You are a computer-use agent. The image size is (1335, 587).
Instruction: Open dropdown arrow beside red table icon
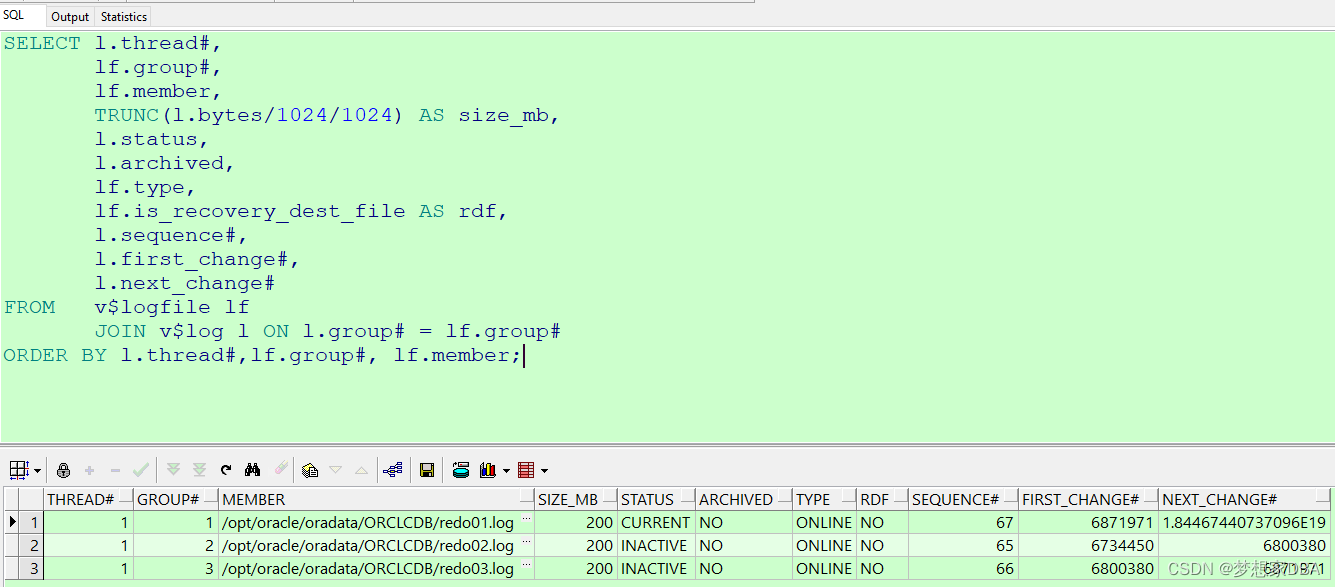click(x=544, y=471)
